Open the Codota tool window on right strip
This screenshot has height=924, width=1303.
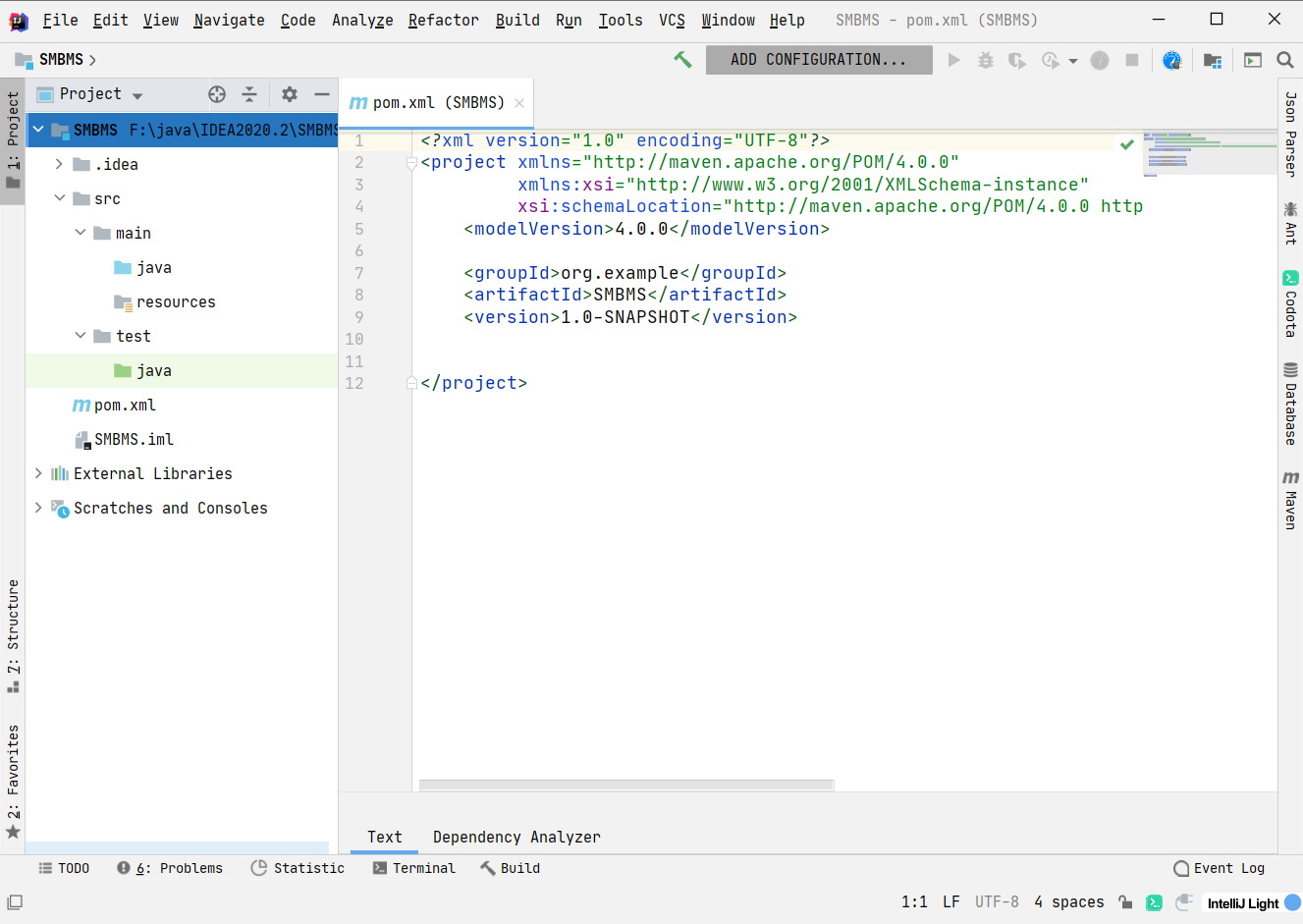coord(1290,304)
